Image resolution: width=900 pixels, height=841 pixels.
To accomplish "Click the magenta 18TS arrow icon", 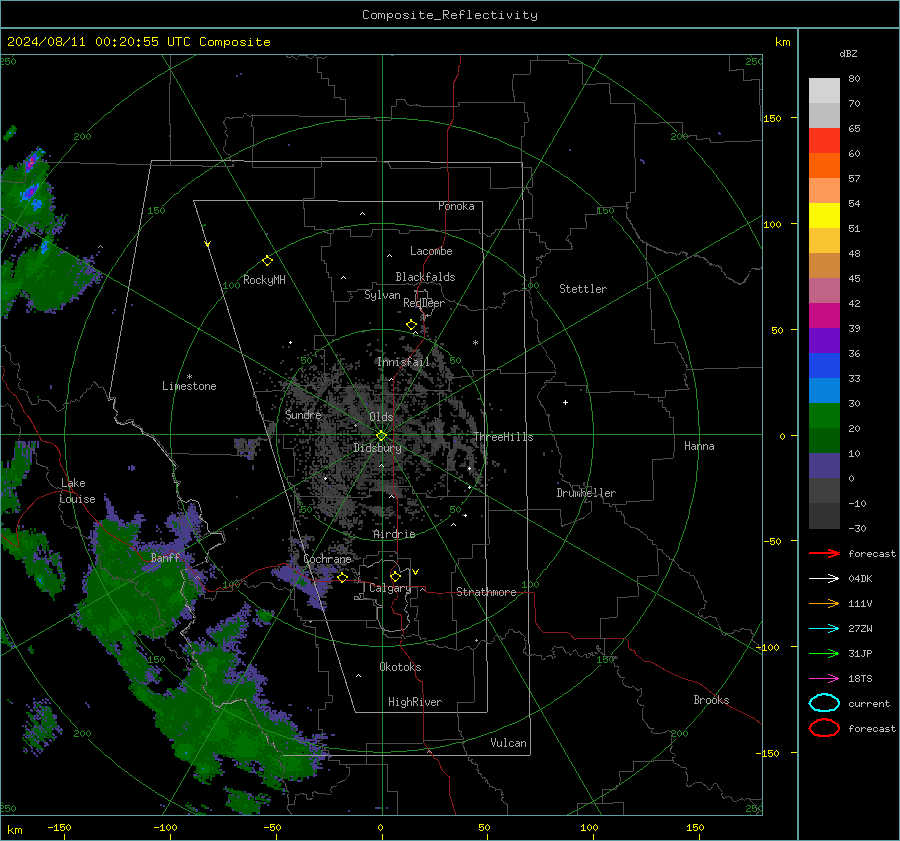I will click(x=824, y=679).
